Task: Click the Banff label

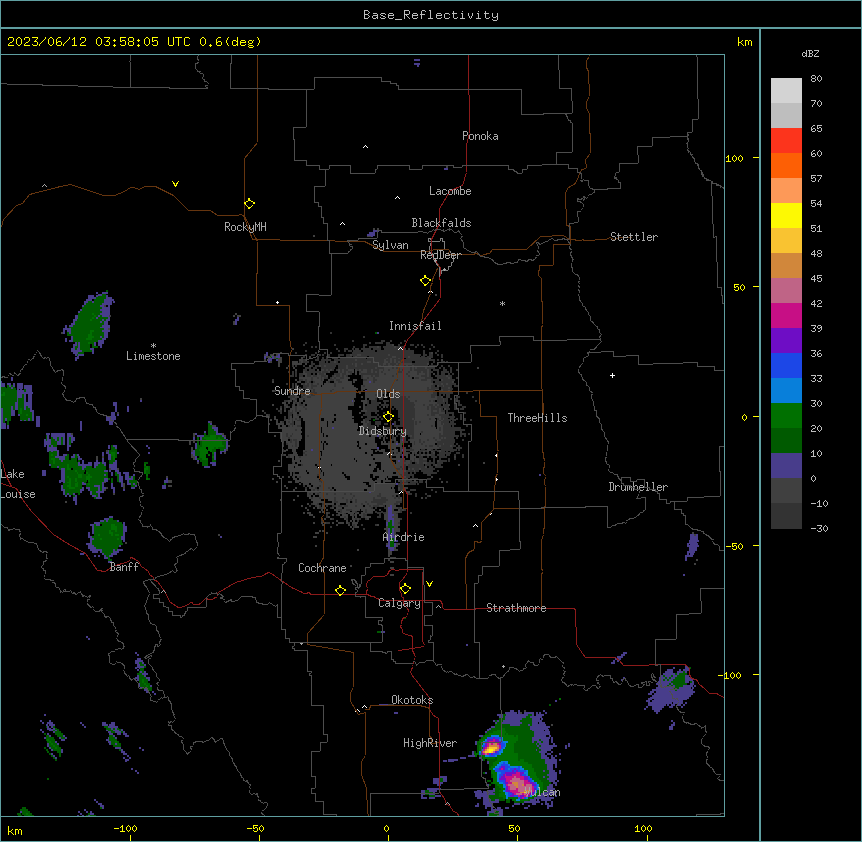Action: click(124, 567)
